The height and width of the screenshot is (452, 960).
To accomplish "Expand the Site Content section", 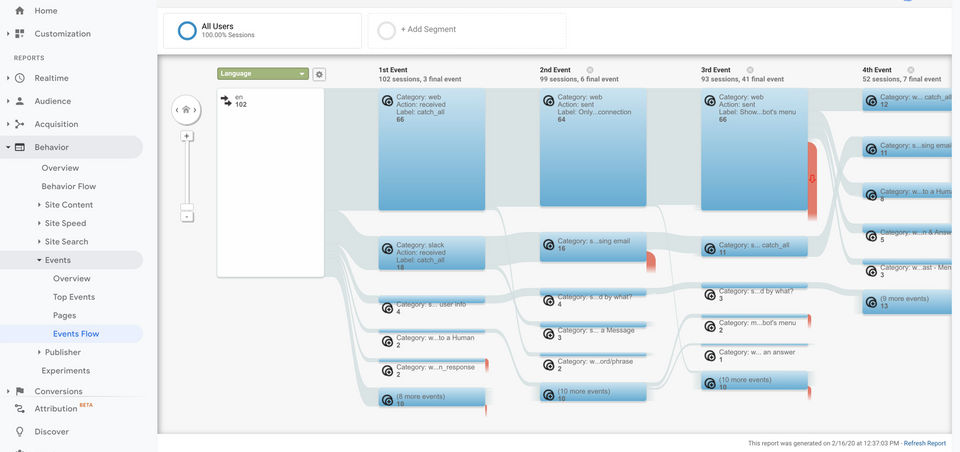I will tap(39, 205).
